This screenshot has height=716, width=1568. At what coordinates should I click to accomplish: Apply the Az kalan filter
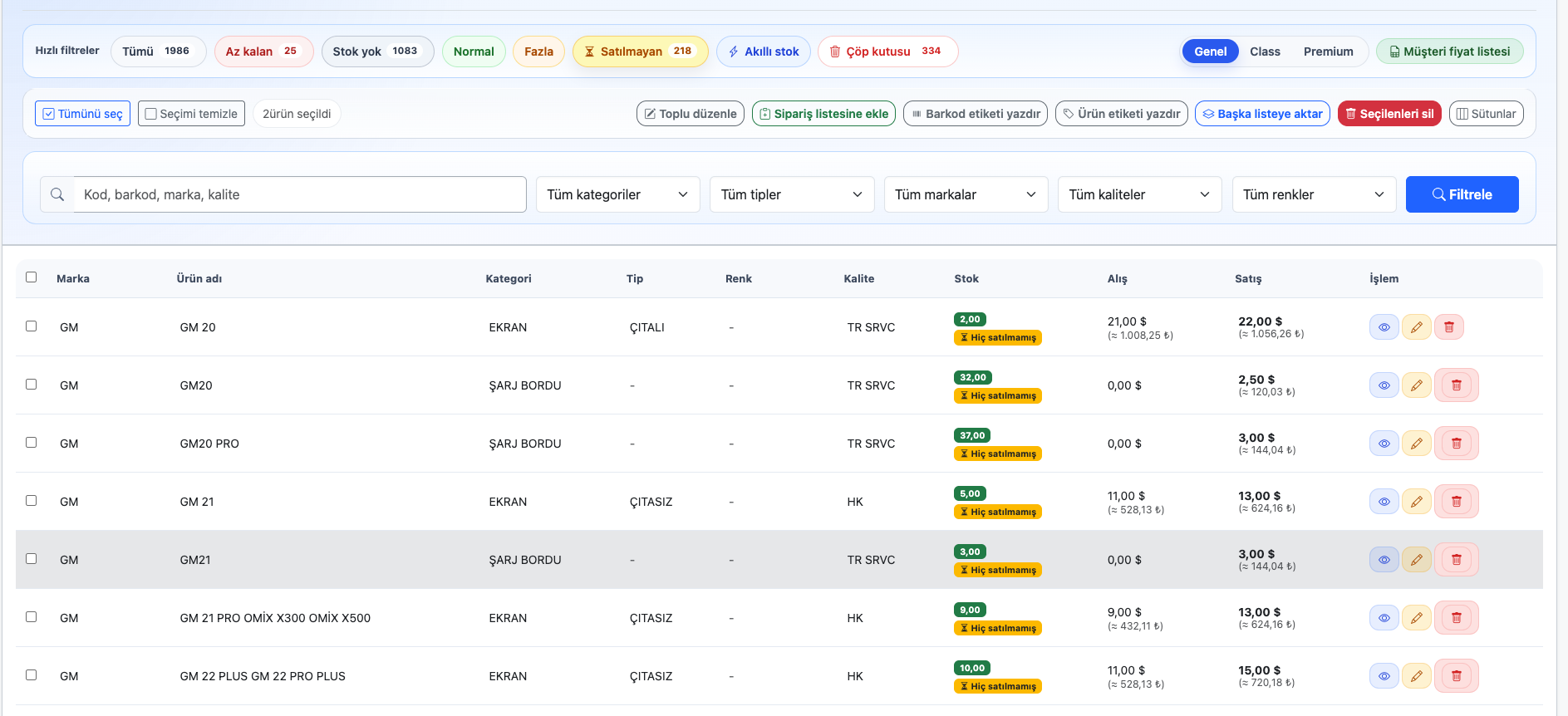(263, 51)
